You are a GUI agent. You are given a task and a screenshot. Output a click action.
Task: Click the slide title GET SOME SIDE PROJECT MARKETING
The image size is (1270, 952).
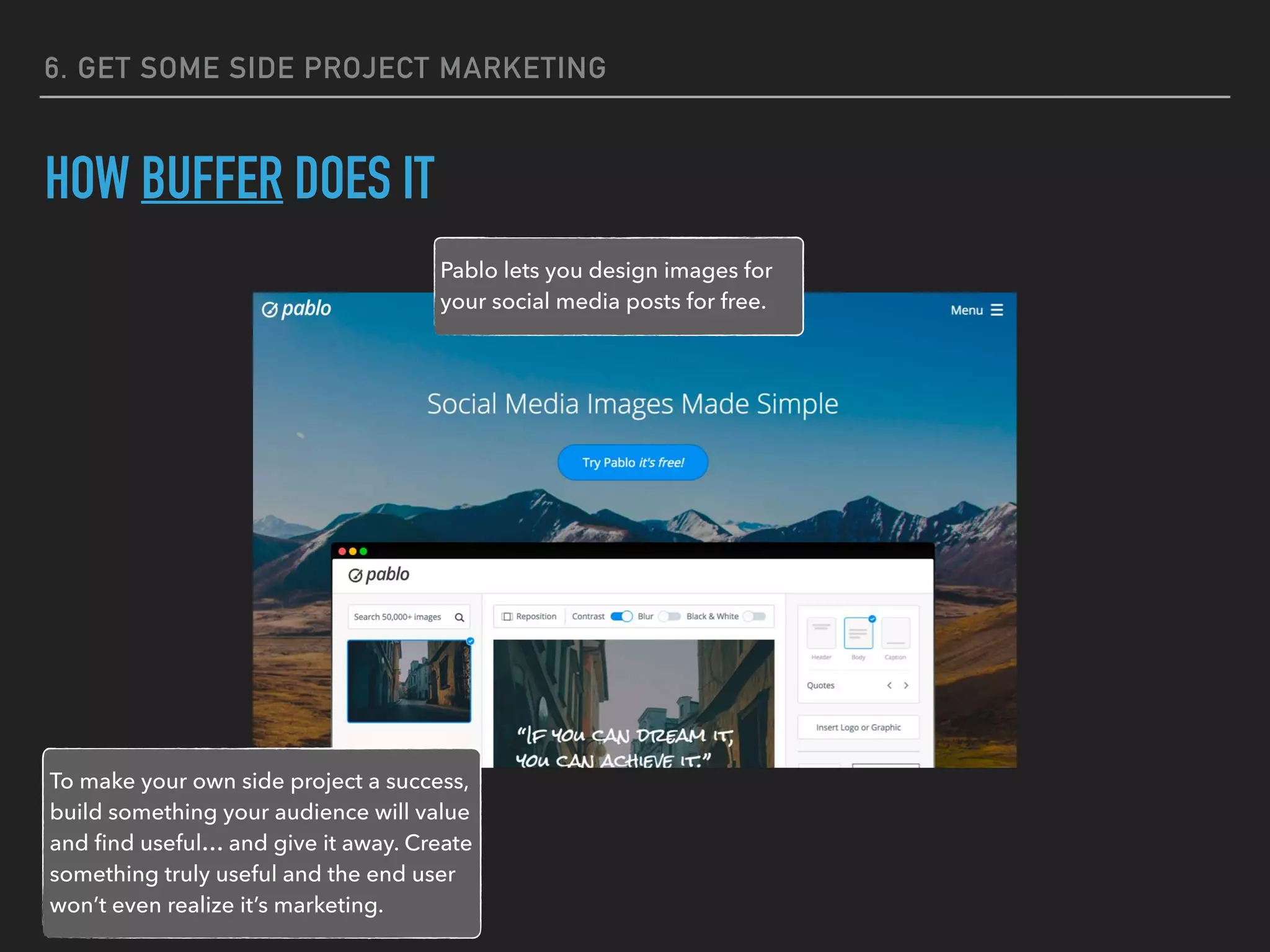(x=342, y=68)
